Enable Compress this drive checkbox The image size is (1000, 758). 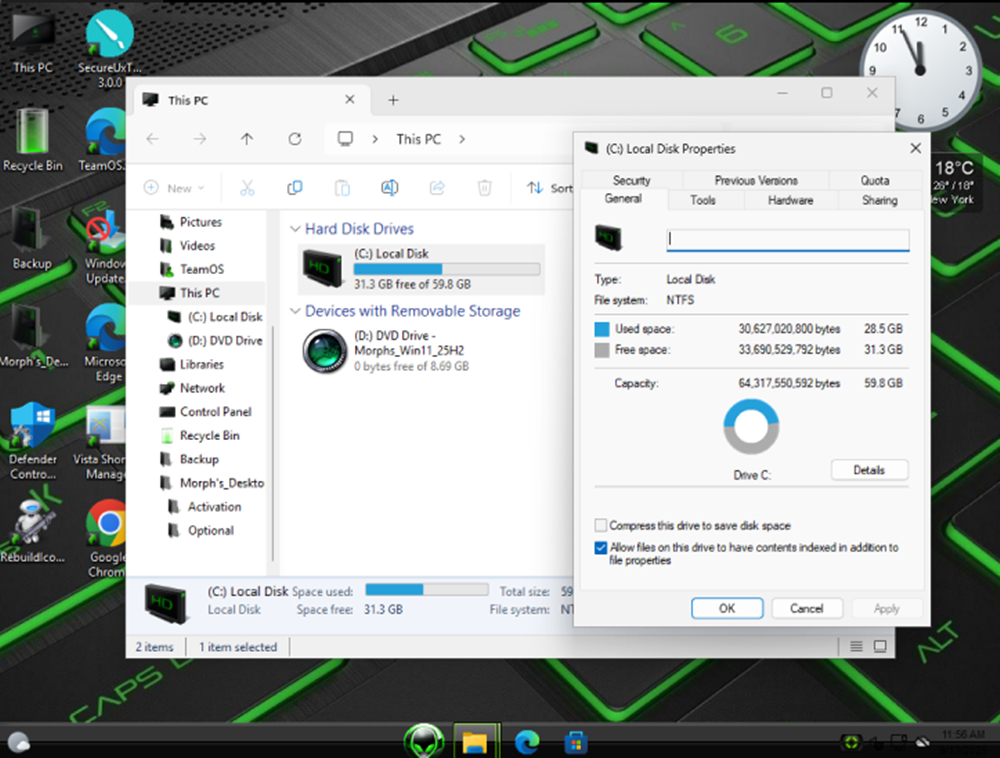tap(601, 526)
